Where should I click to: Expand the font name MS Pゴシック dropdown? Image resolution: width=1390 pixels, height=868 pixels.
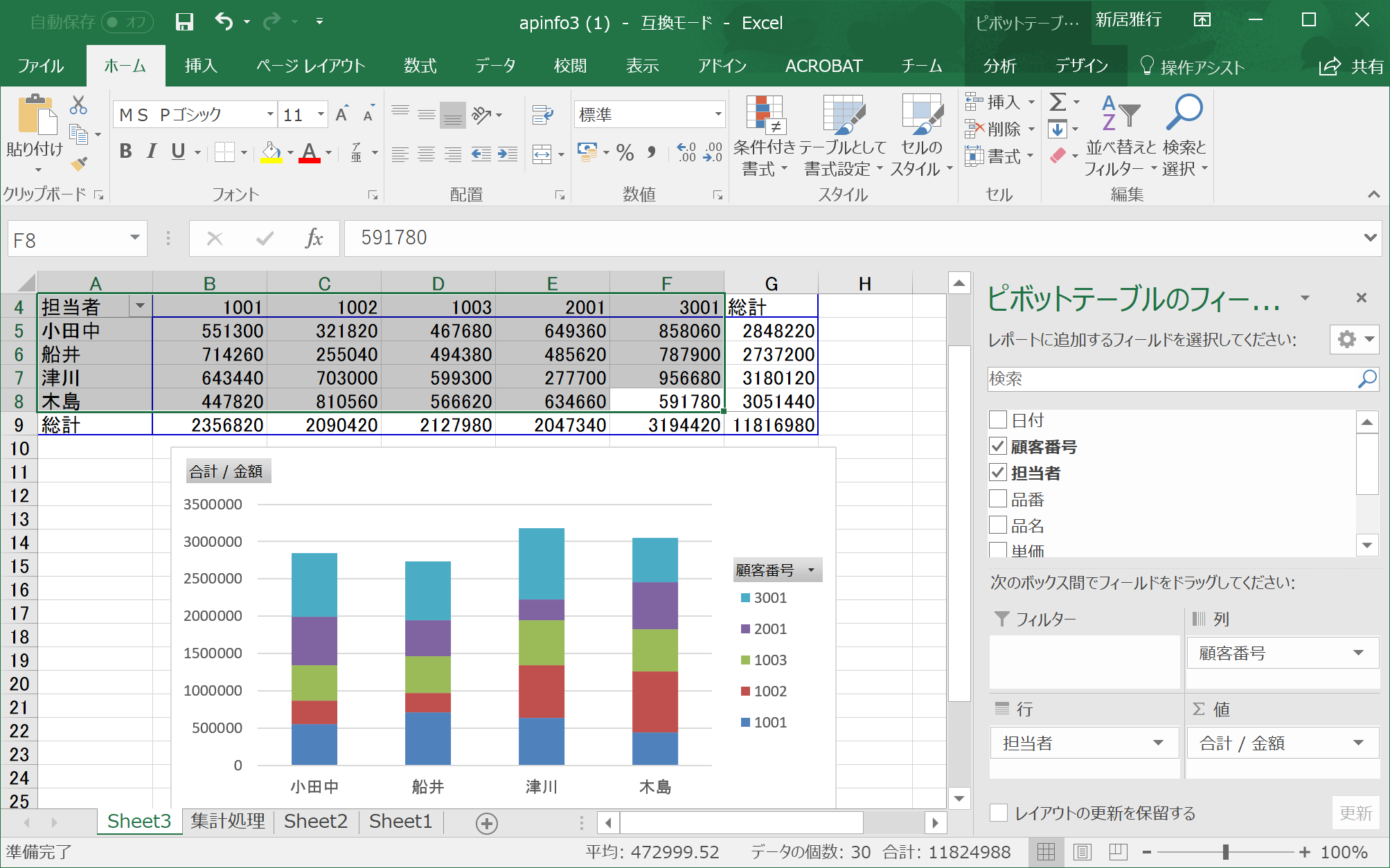[270, 115]
